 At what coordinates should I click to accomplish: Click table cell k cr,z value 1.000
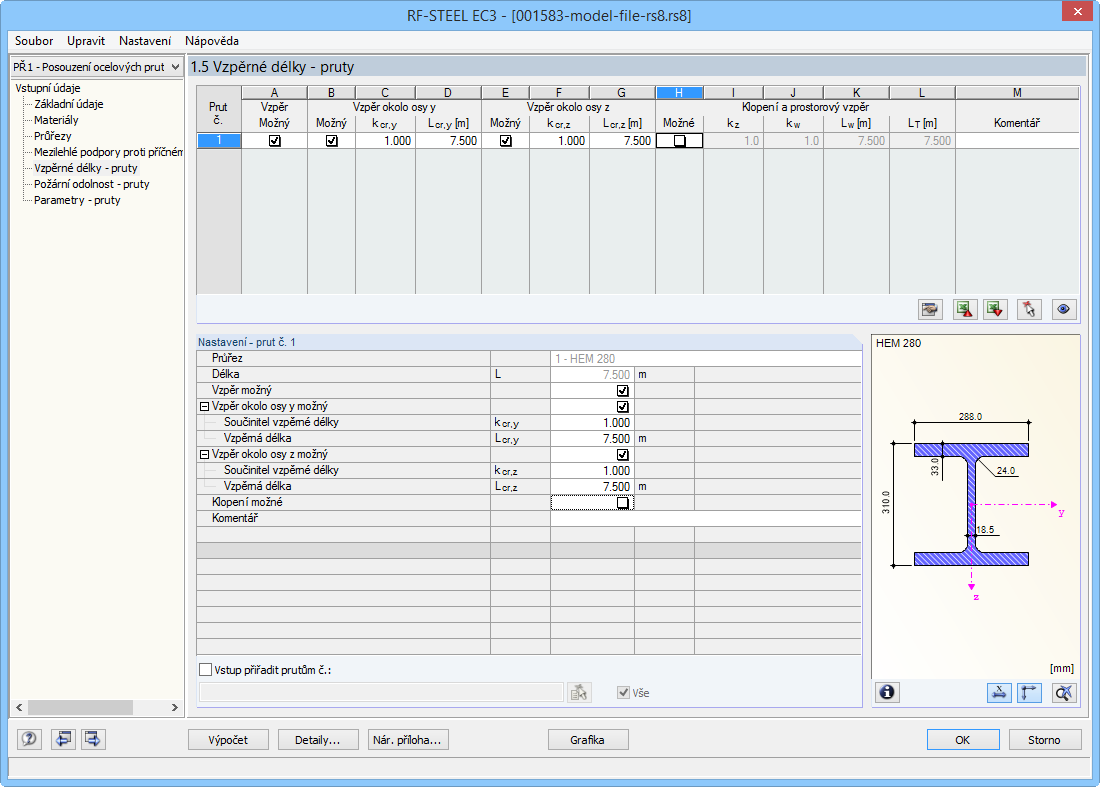[x=559, y=141]
